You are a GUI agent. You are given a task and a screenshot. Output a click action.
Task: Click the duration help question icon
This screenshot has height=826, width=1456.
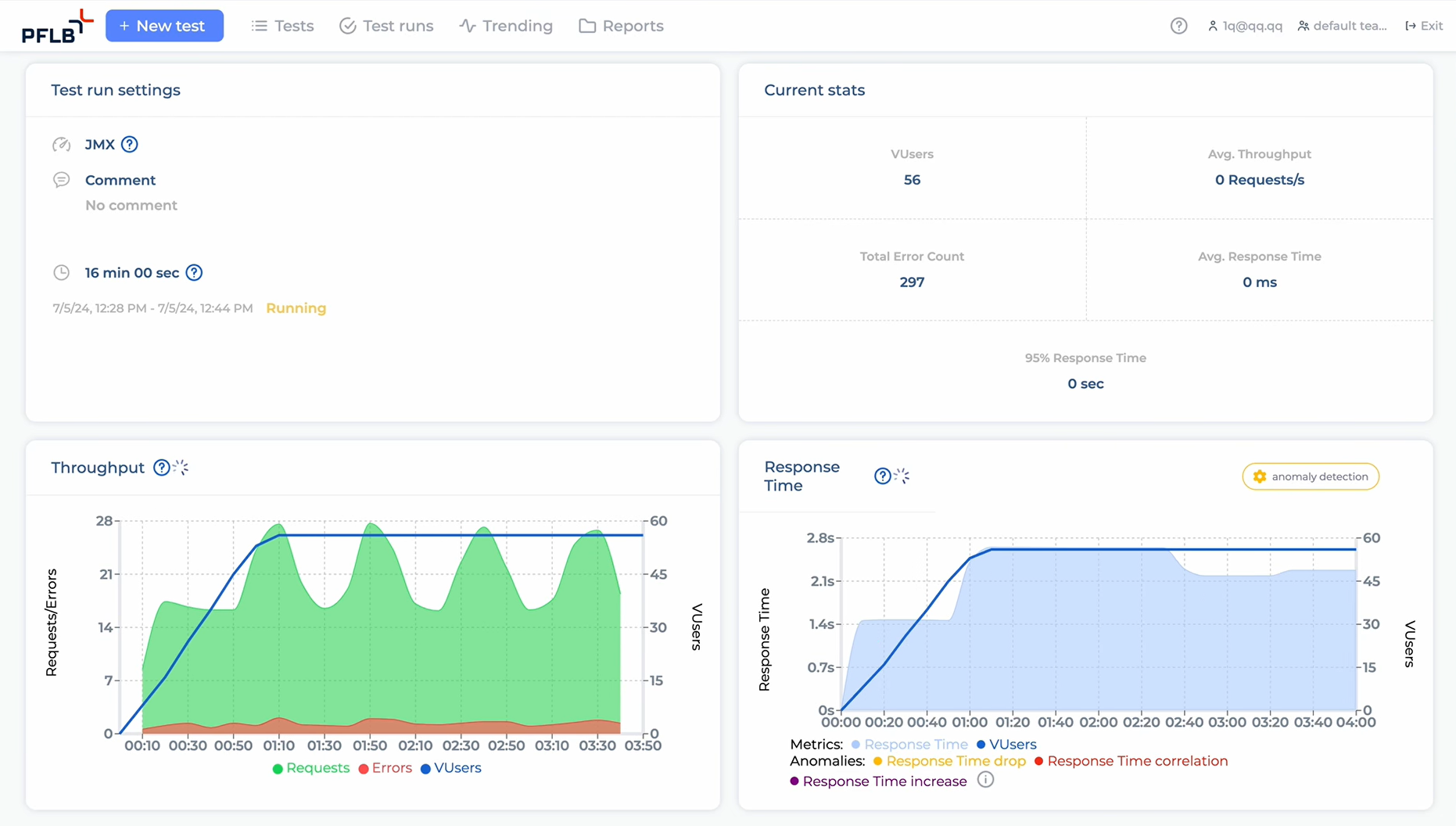194,273
